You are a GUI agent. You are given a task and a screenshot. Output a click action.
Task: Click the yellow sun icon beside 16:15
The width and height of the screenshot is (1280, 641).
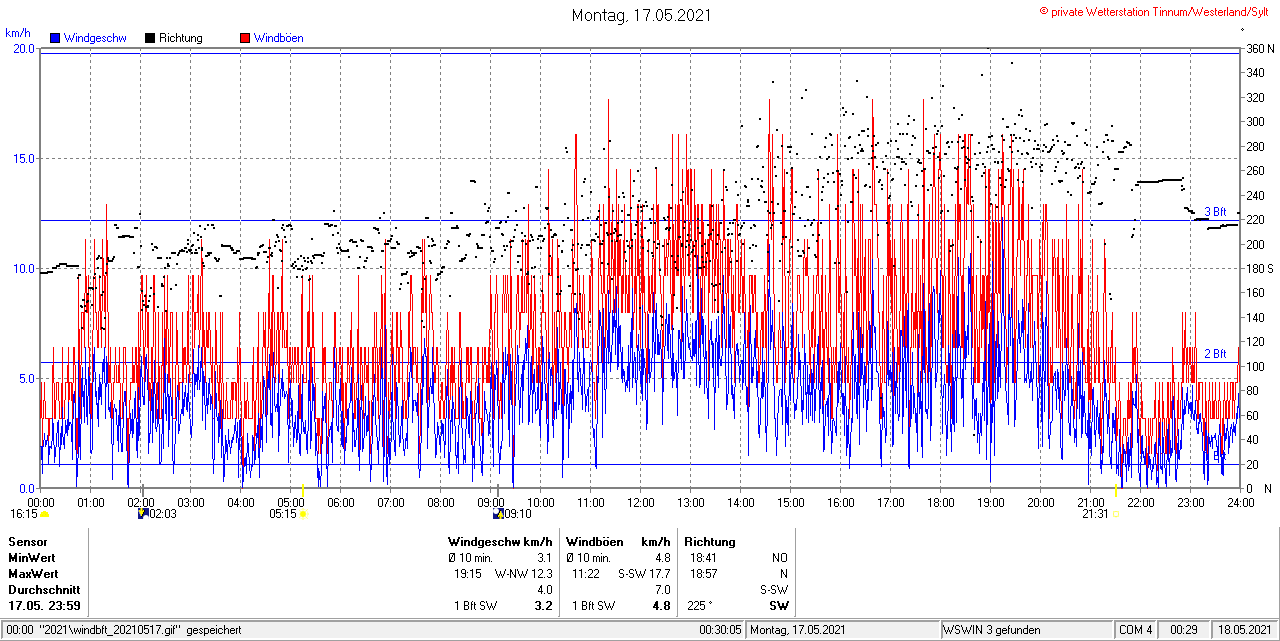[45, 514]
